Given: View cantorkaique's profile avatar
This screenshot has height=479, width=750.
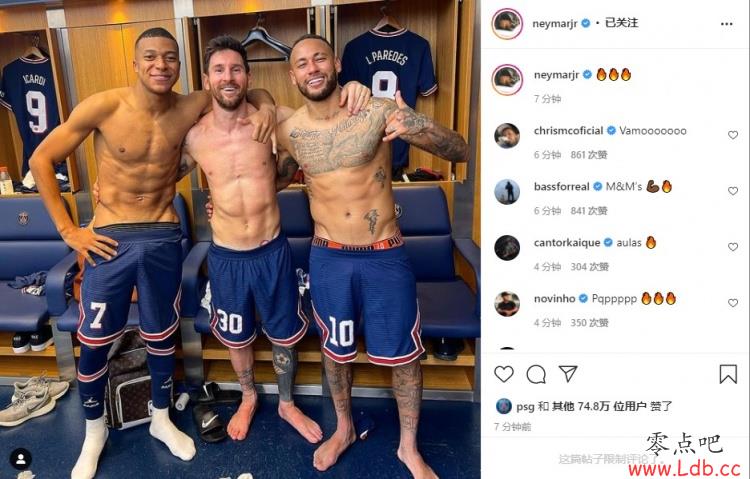Looking at the screenshot, I should [x=507, y=248].
